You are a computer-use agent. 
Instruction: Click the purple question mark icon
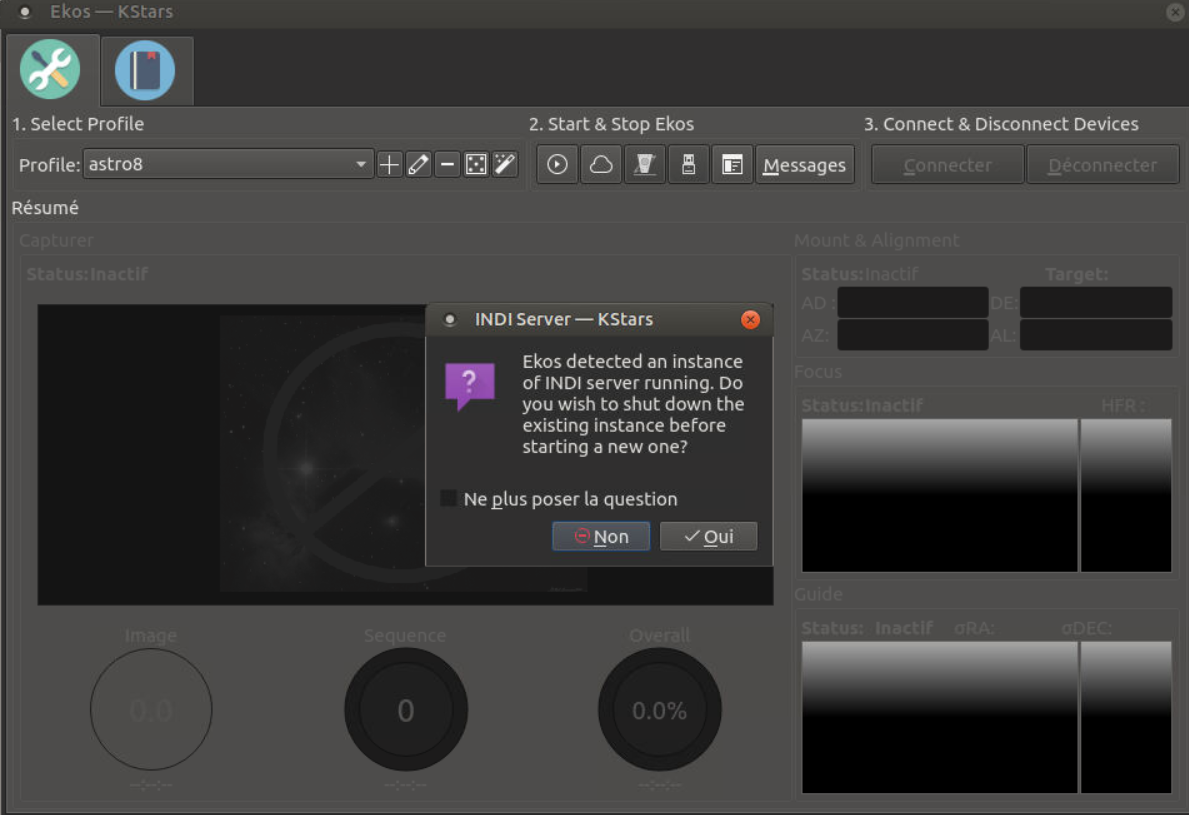pos(469,385)
